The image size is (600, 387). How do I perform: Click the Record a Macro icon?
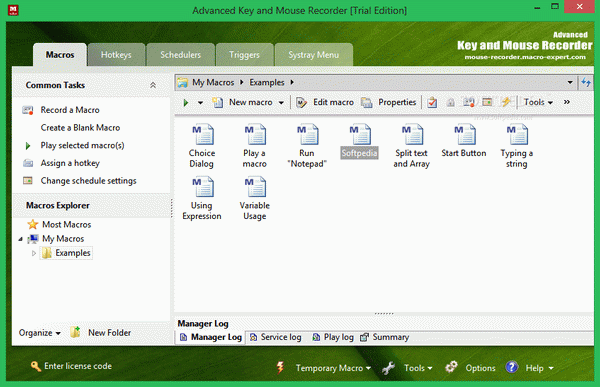(x=28, y=110)
